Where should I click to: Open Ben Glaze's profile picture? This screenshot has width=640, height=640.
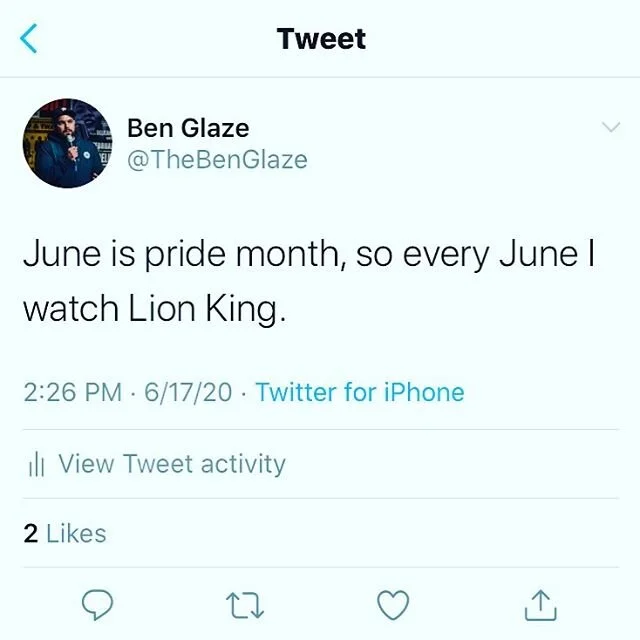coord(67,143)
